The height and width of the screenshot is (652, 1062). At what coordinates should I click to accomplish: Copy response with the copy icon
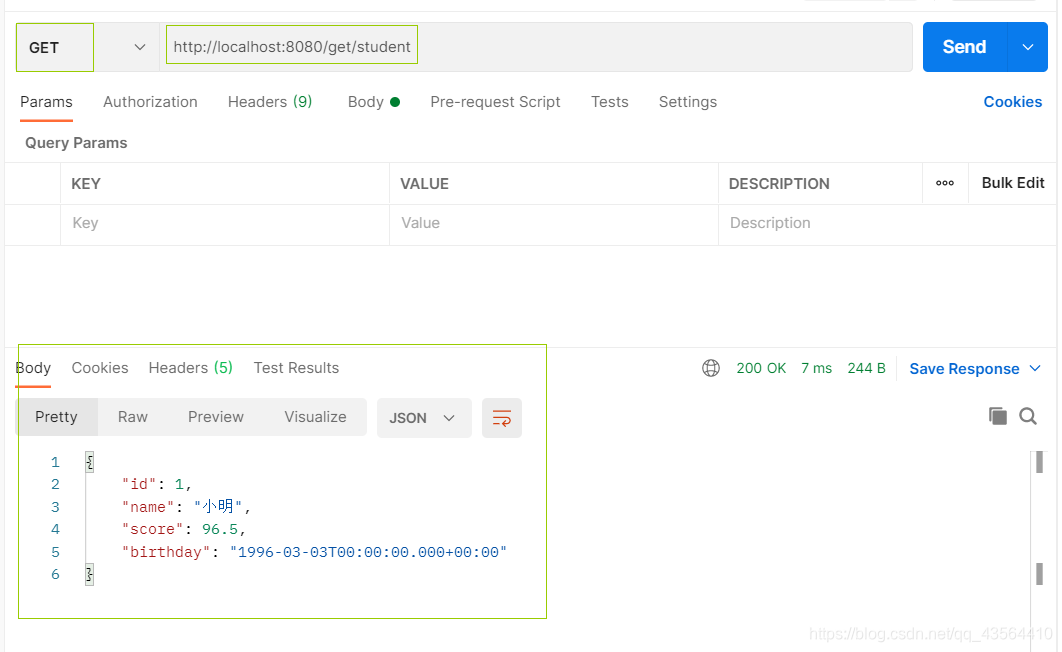pyautogui.click(x=998, y=416)
